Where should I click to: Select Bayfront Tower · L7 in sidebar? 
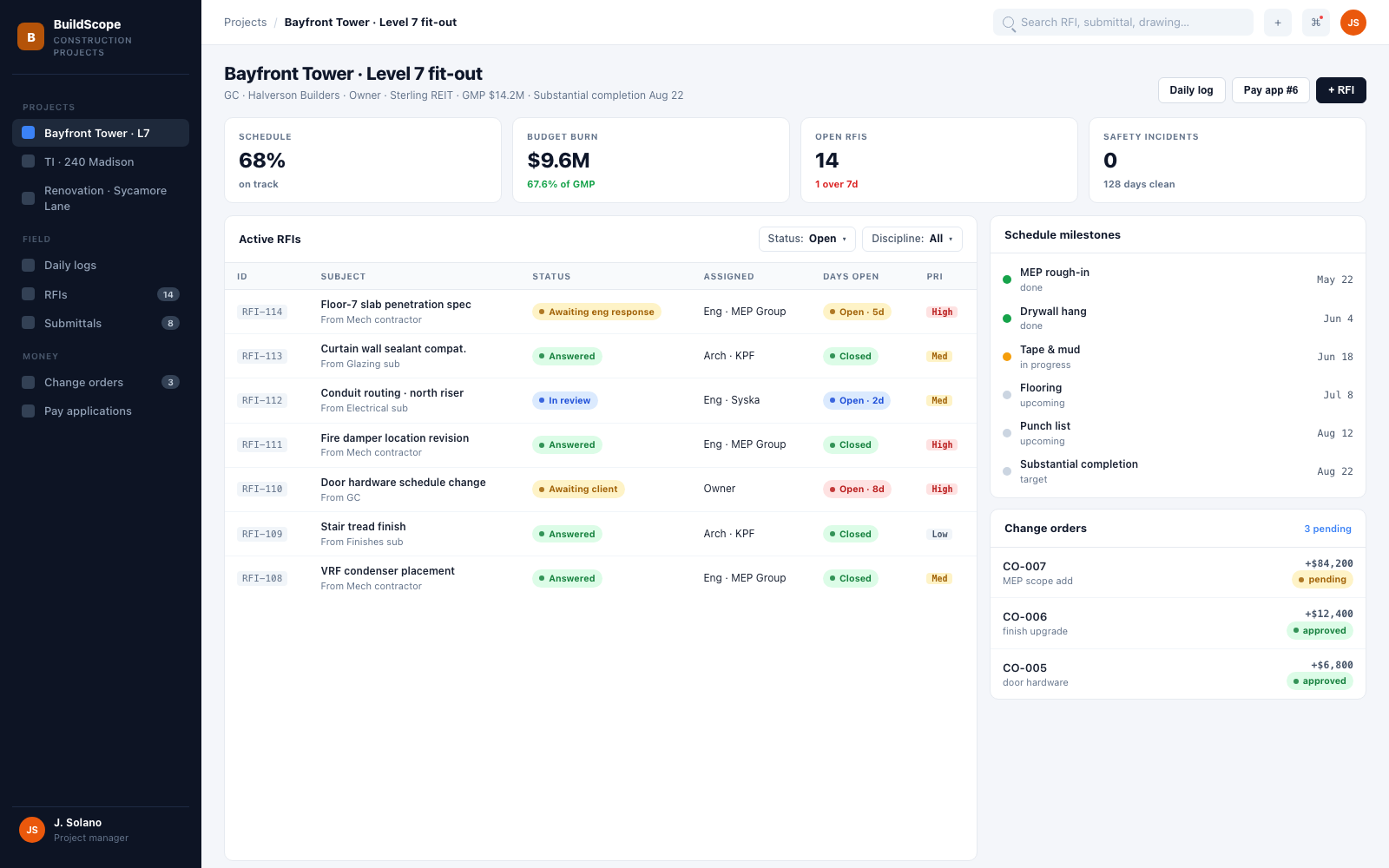(101, 133)
